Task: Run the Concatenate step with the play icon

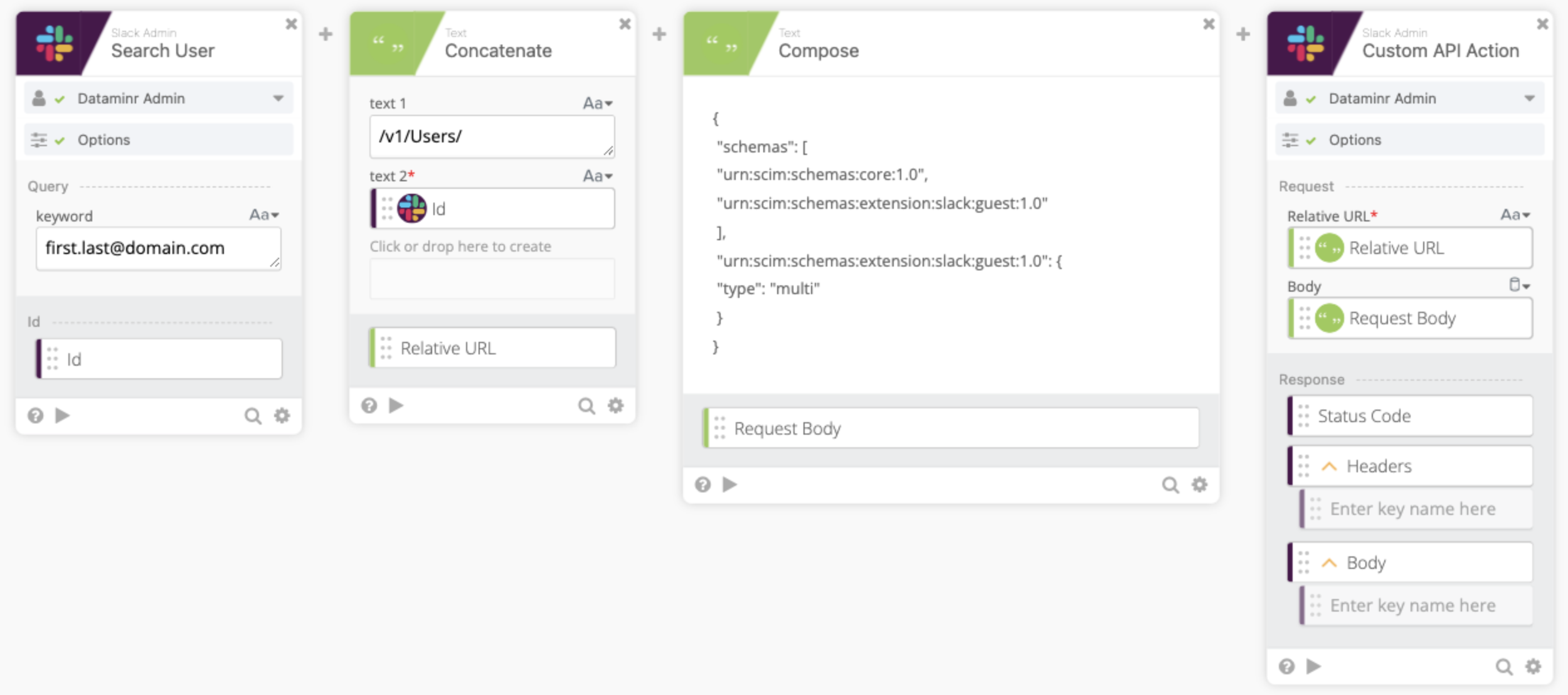Action: tap(396, 405)
